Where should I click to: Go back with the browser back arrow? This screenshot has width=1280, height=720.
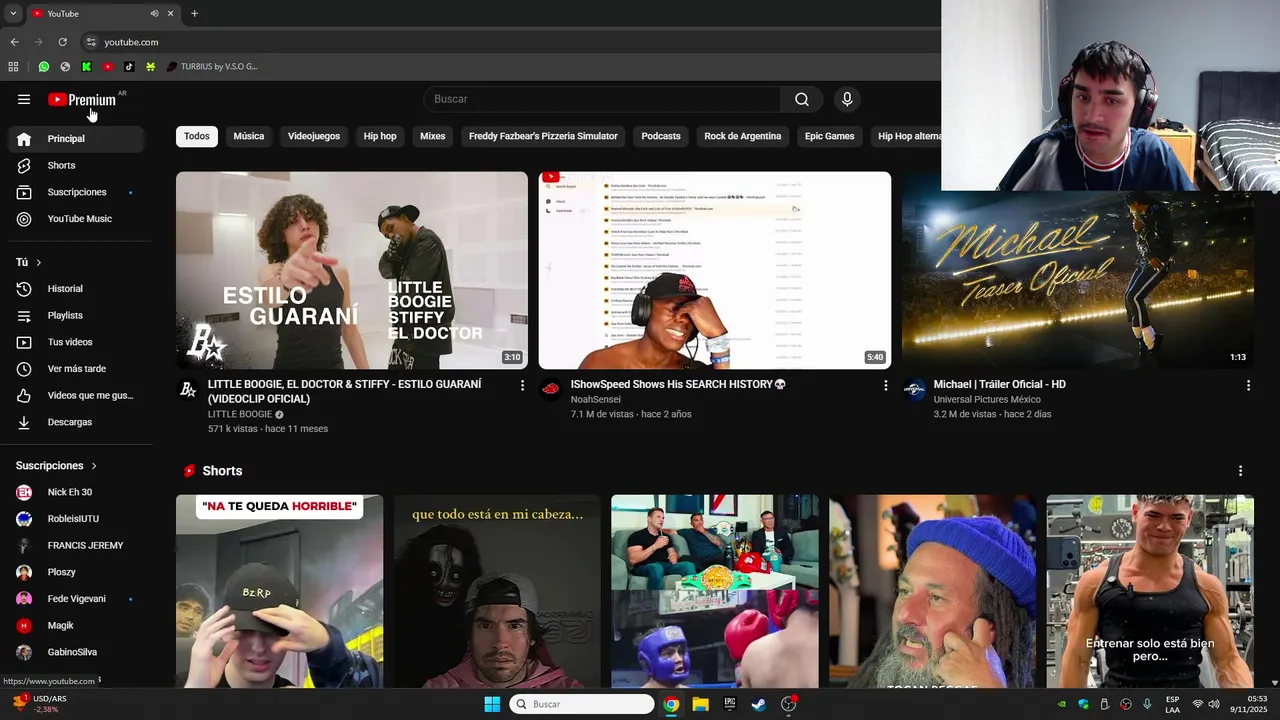14,42
